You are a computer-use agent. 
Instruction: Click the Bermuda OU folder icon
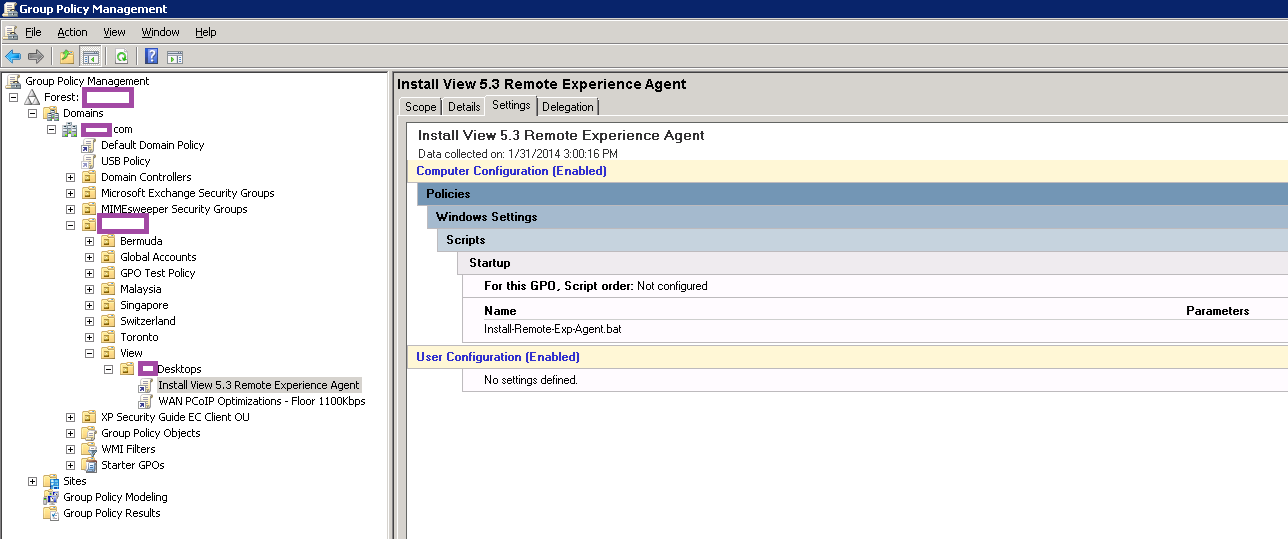[x=108, y=241]
